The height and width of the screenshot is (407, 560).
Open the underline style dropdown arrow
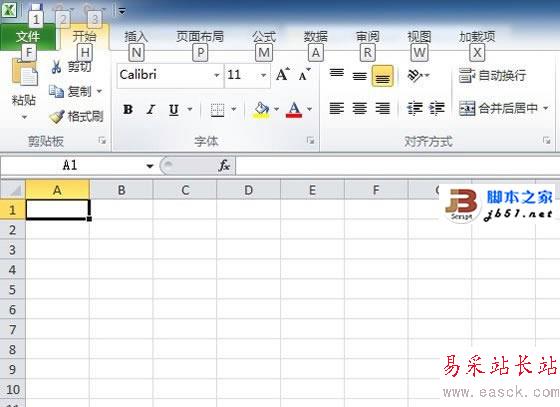point(190,109)
